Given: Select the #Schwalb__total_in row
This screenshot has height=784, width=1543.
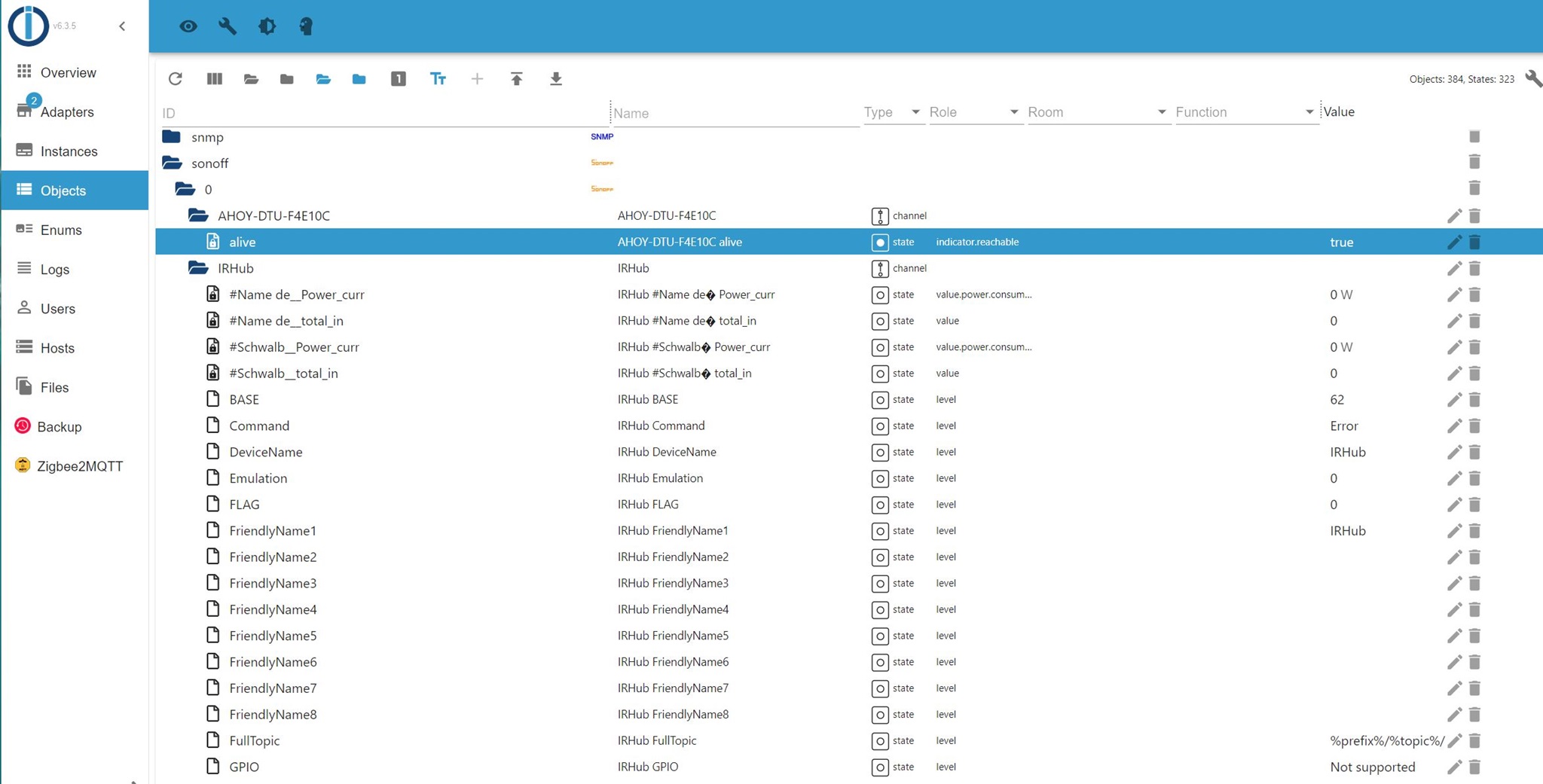Looking at the screenshot, I should [848, 374].
